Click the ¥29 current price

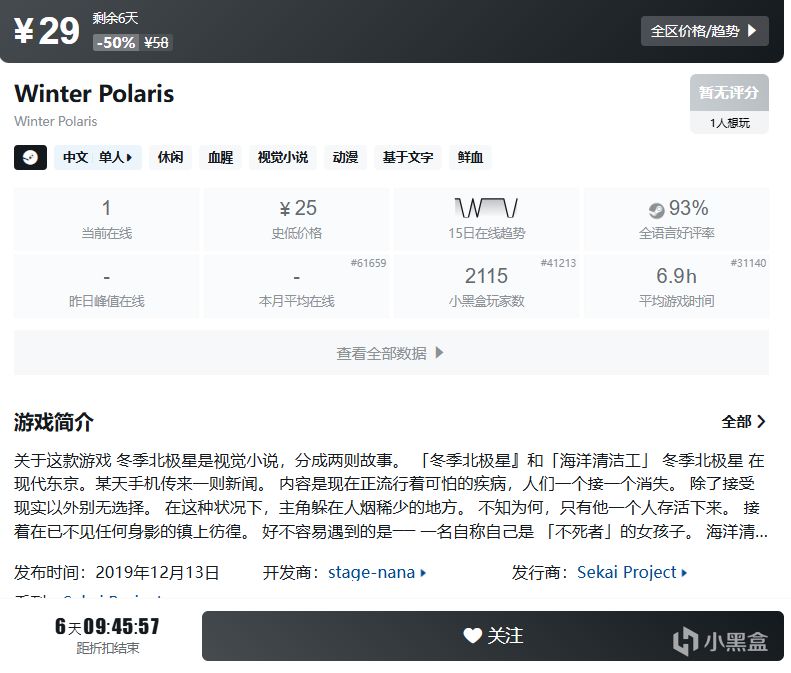[x=46, y=31]
